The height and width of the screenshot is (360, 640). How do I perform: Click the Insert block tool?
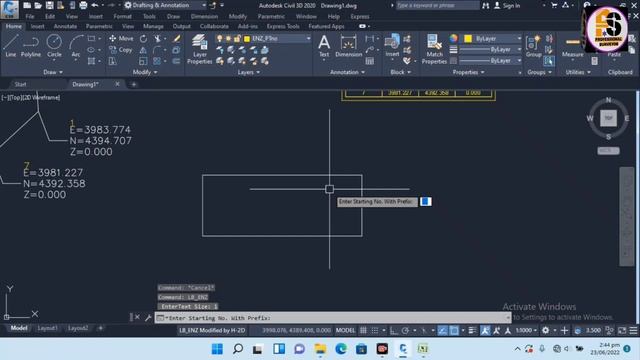pos(392,46)
